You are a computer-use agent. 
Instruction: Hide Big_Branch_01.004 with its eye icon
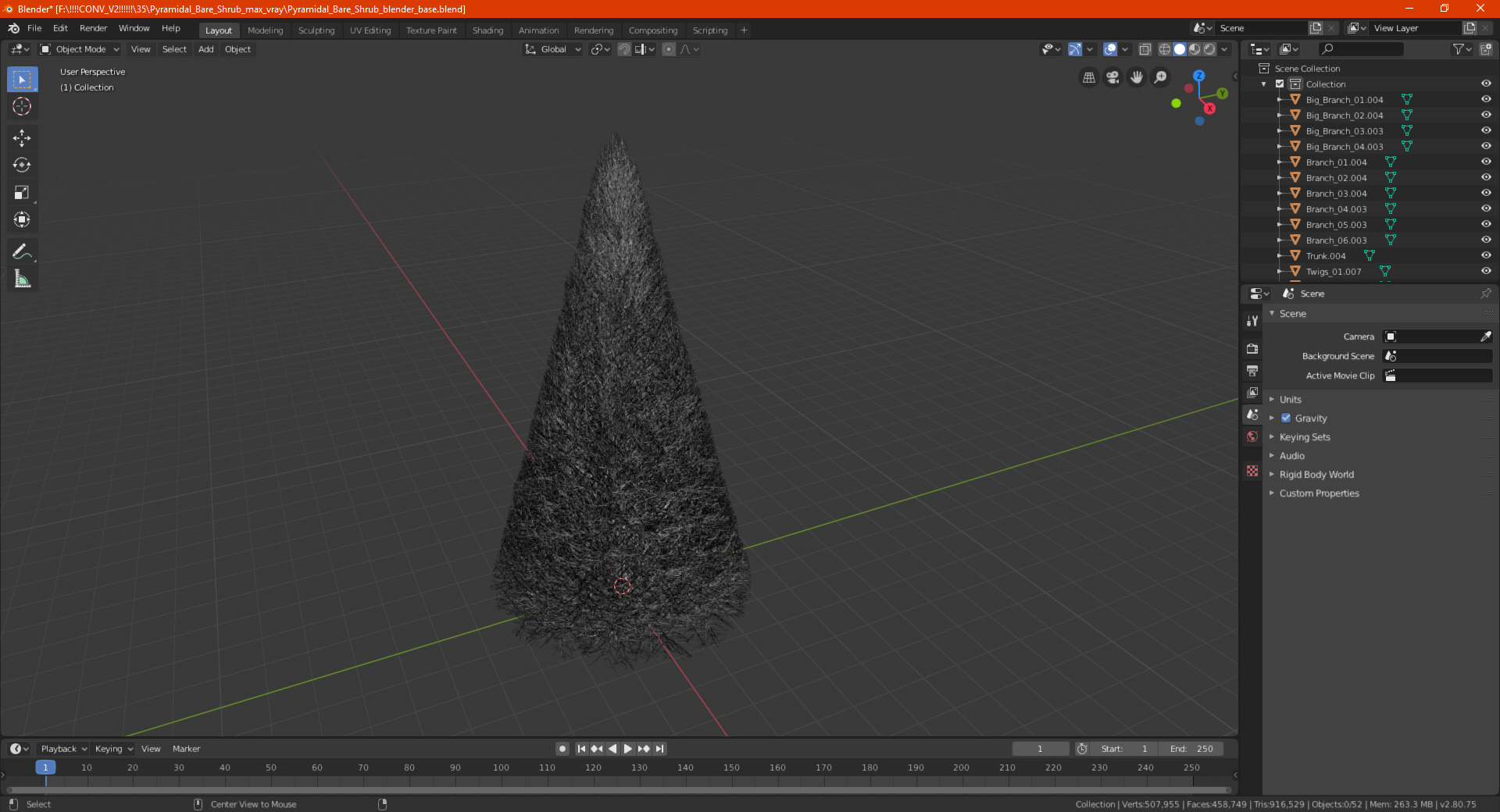tap(1486, 99)
